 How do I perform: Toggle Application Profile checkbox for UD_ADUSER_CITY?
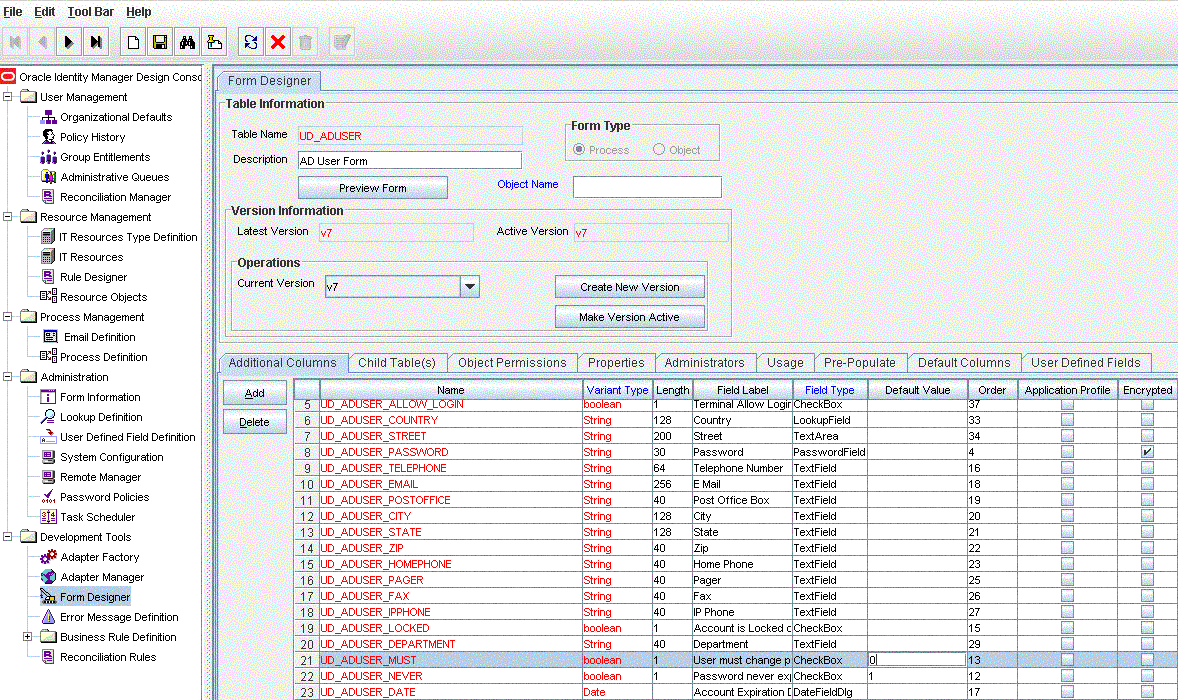point(1067,516)
